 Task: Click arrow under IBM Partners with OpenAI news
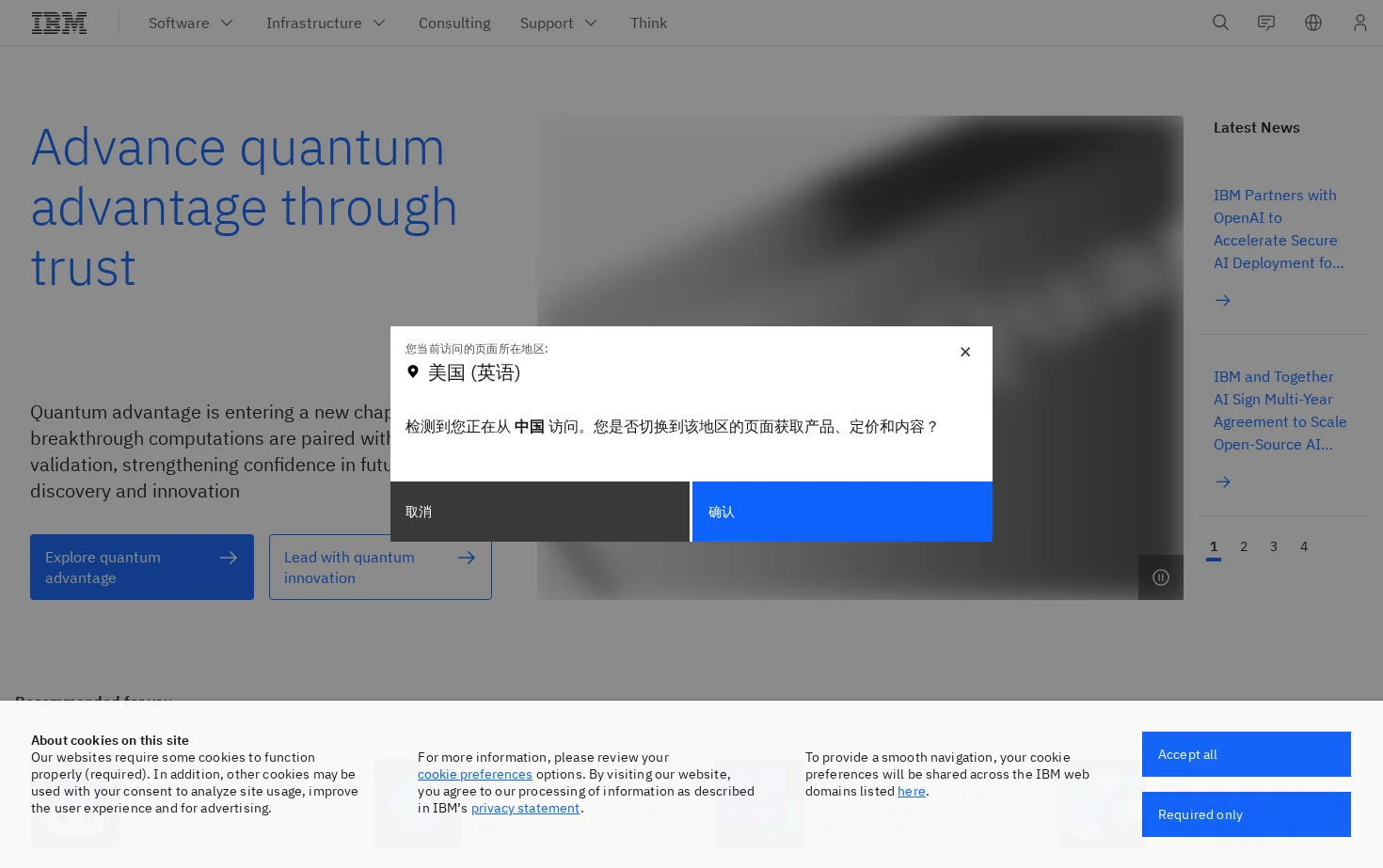click(x=1223, y=301)
